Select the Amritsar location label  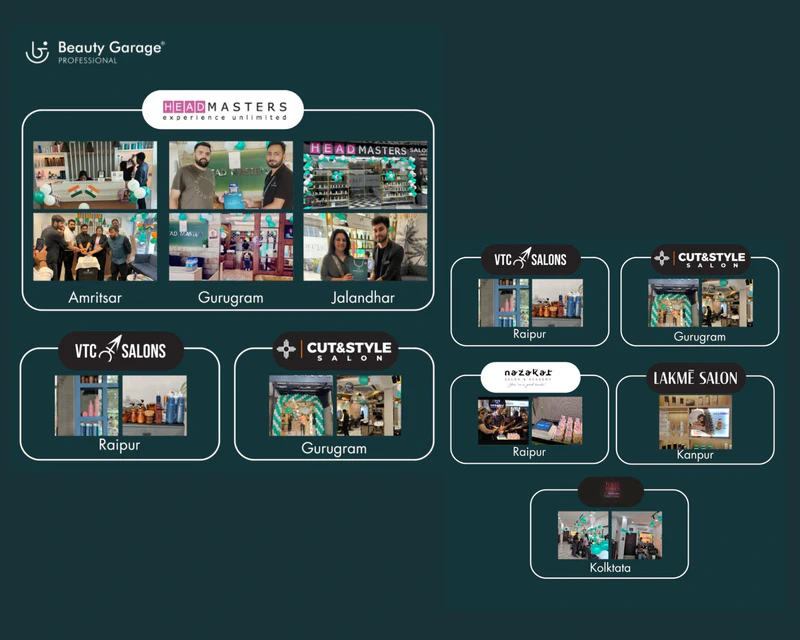coord(95,297)
